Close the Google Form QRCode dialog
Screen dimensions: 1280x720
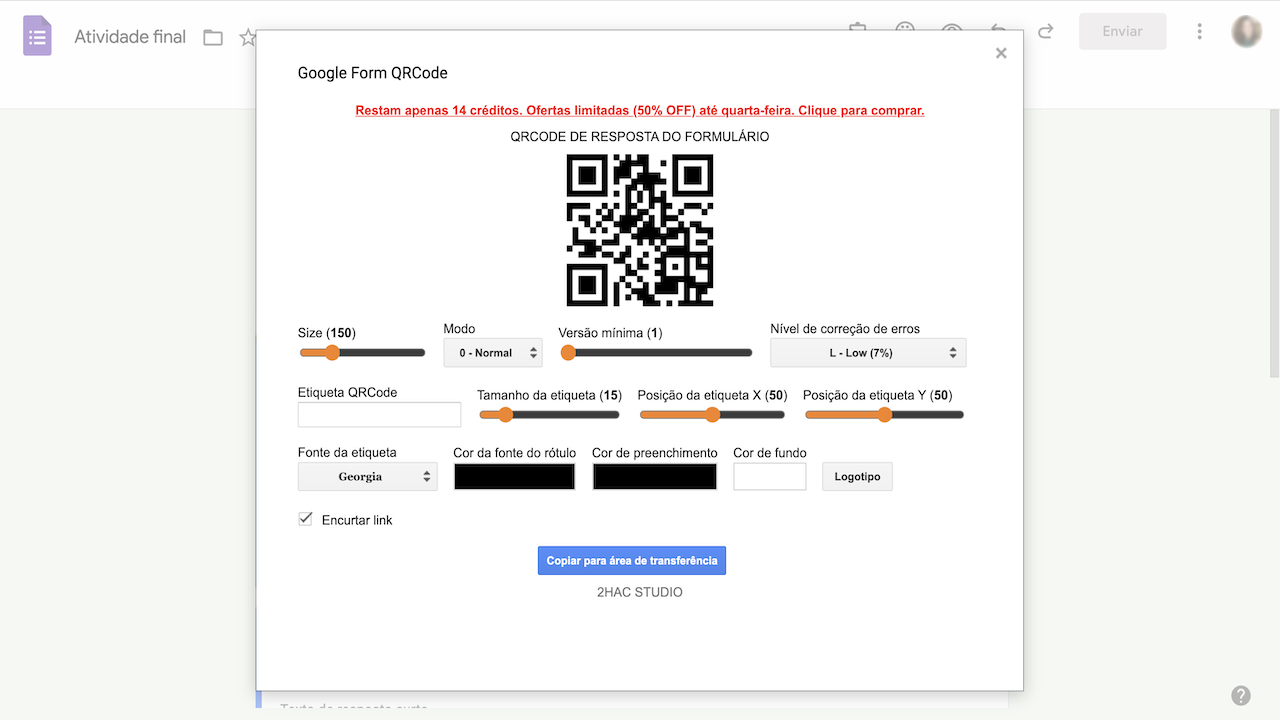point(1001,53)
